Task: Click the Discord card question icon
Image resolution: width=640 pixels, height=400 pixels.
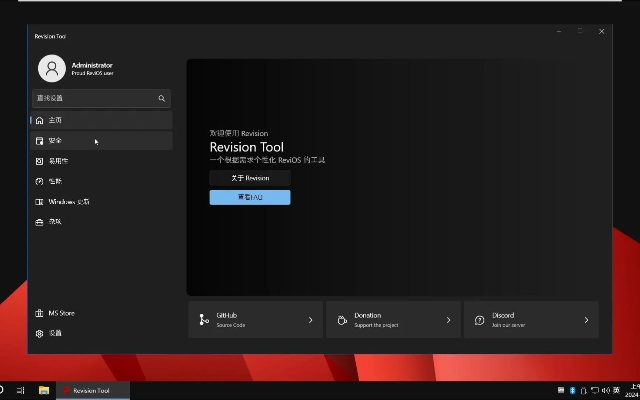Action: [480, 320]
